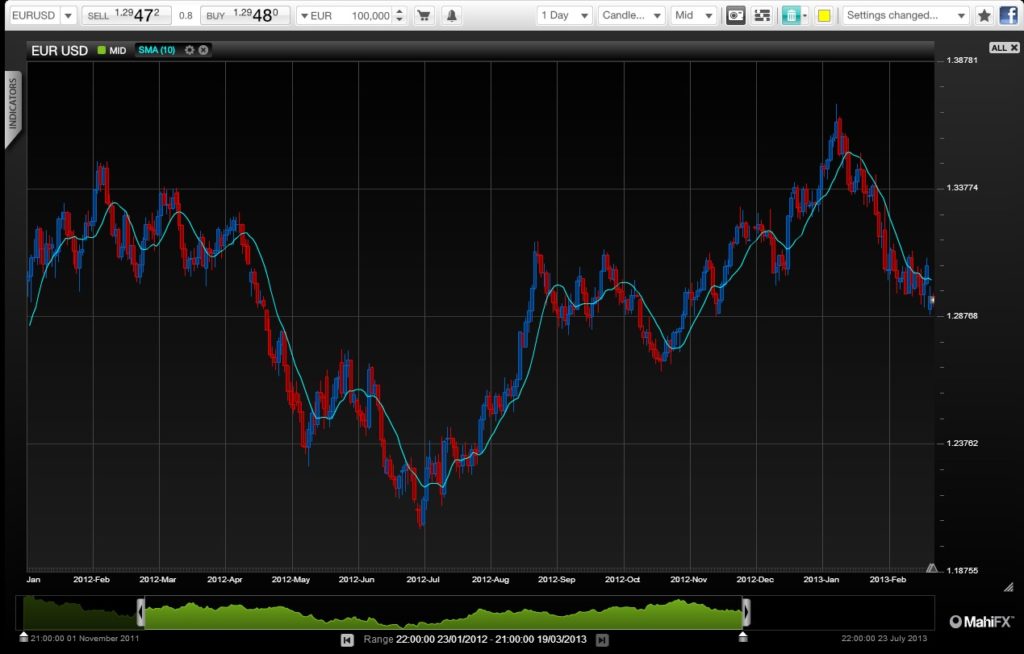Open SMA (10) indicator settings gear

(x=189, y=50)
